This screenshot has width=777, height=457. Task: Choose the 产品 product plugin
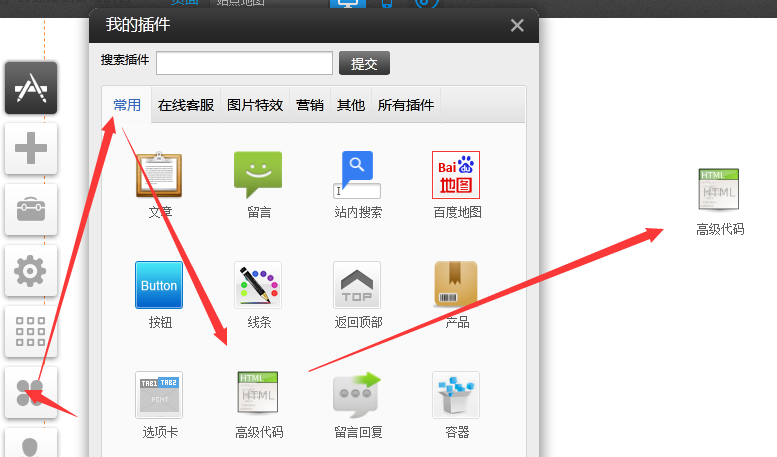(x=456, y=286)
